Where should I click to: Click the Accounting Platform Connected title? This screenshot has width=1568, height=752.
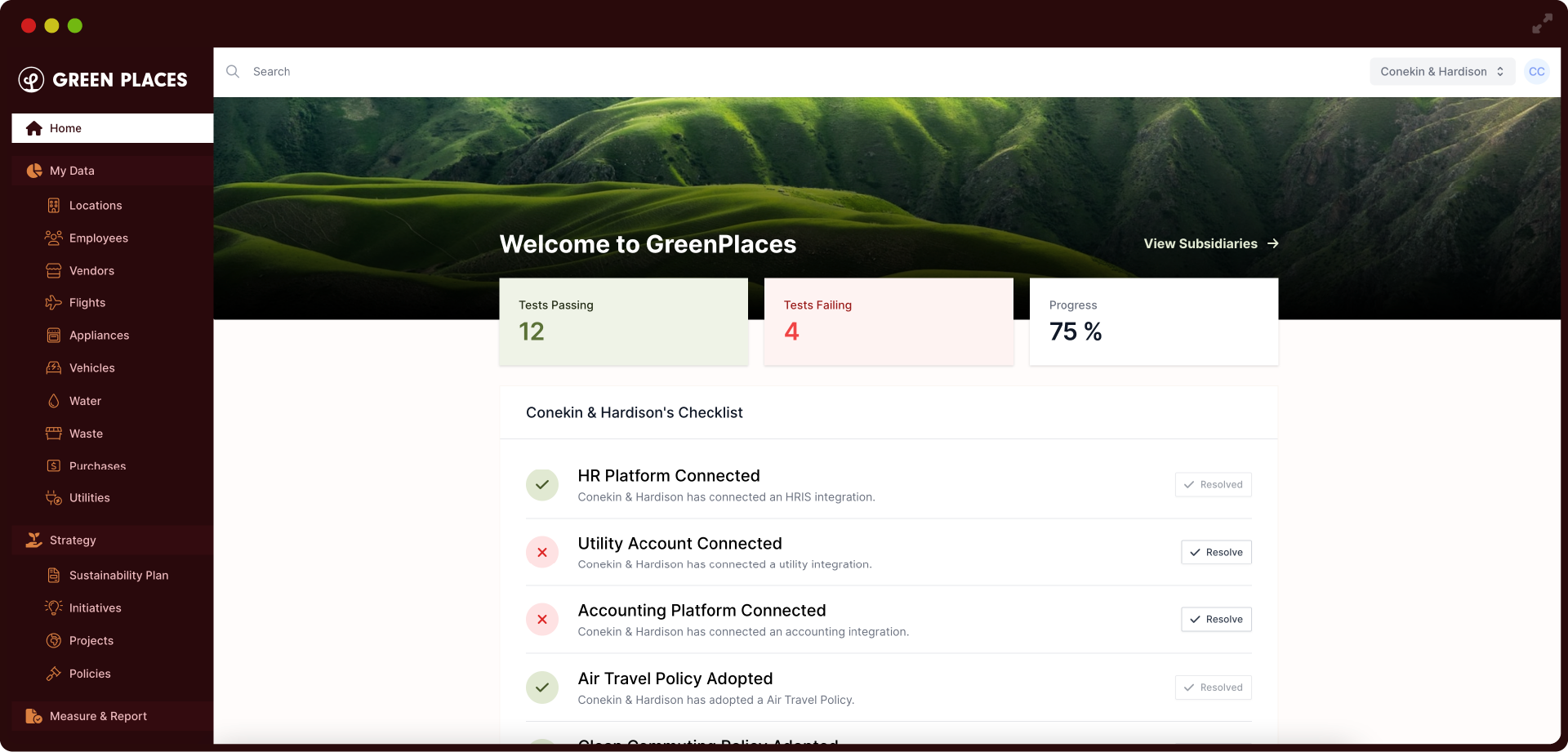[702, 611]
